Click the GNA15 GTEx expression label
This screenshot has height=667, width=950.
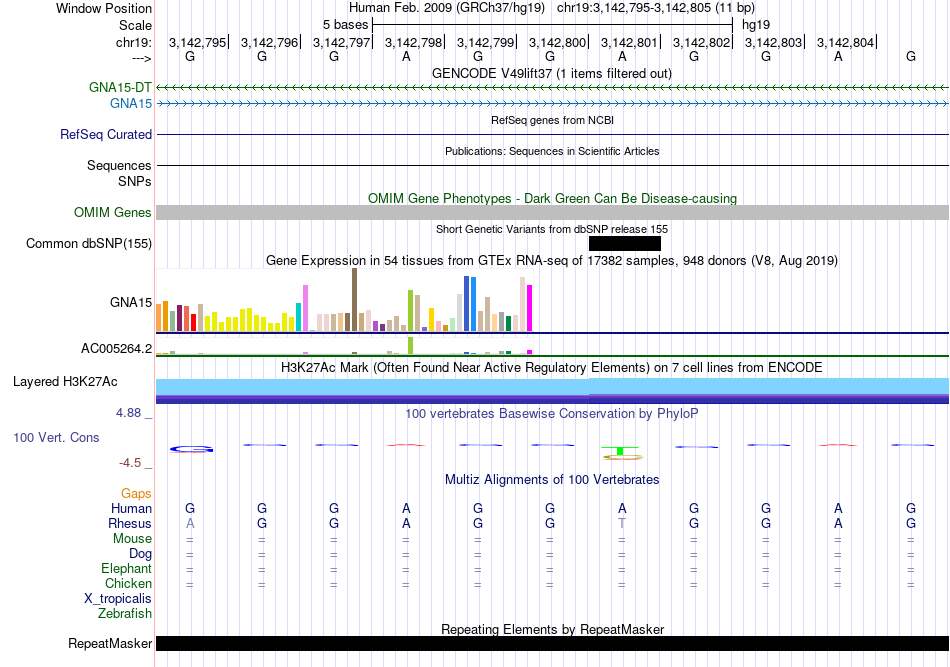click(131, 302)
